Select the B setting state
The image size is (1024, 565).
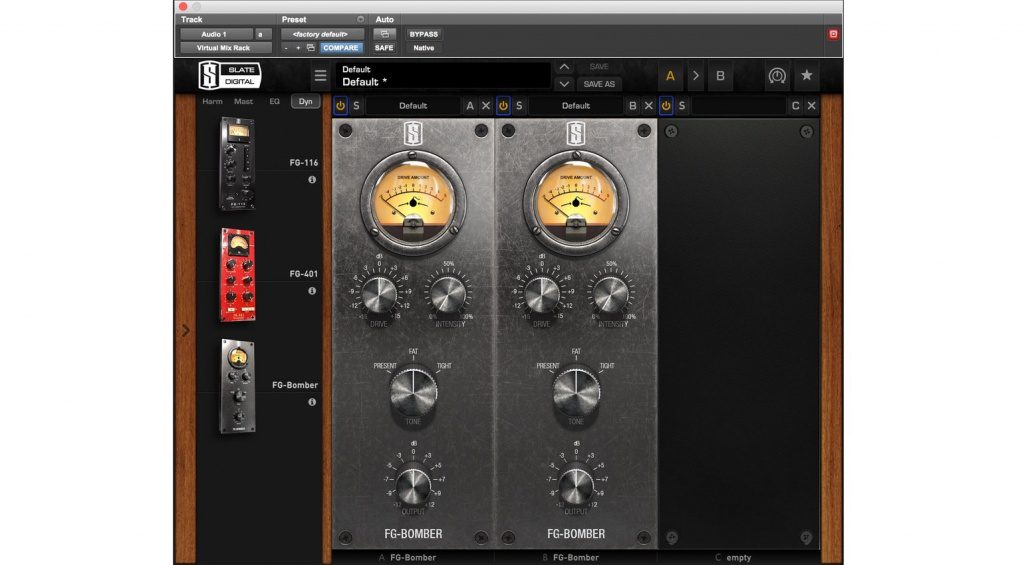point(720,76)
